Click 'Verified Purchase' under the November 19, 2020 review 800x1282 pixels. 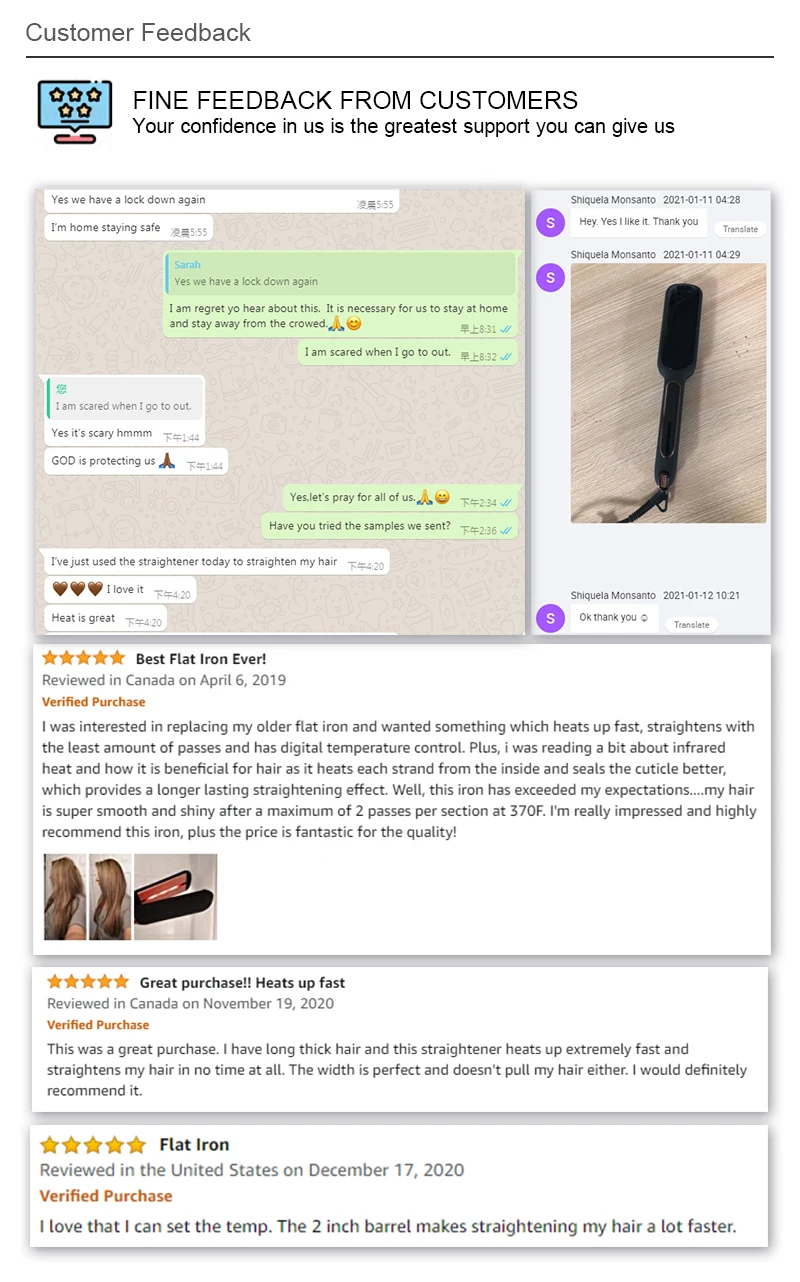point(98,1025)
